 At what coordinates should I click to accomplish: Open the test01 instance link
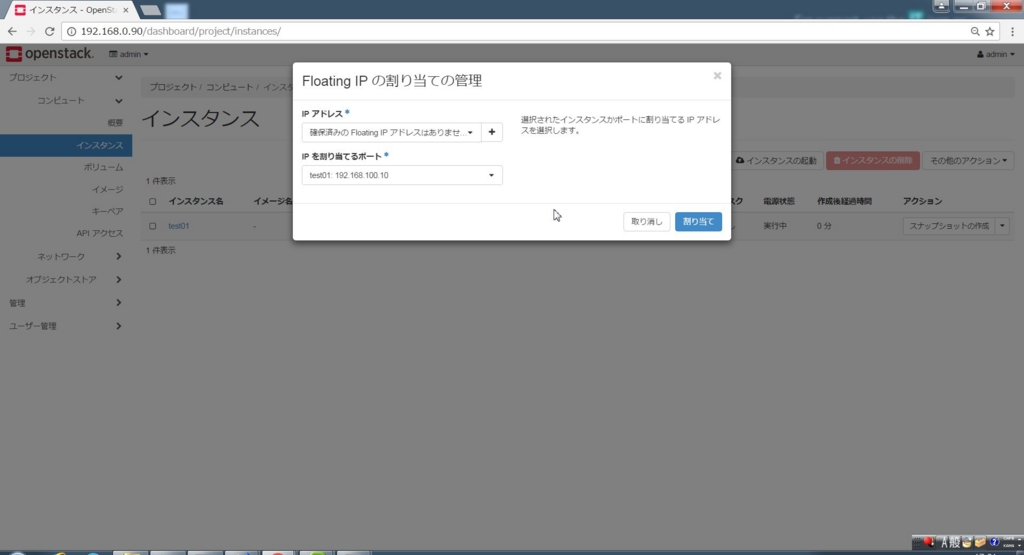pyautogui.click(x=178, y=226)
